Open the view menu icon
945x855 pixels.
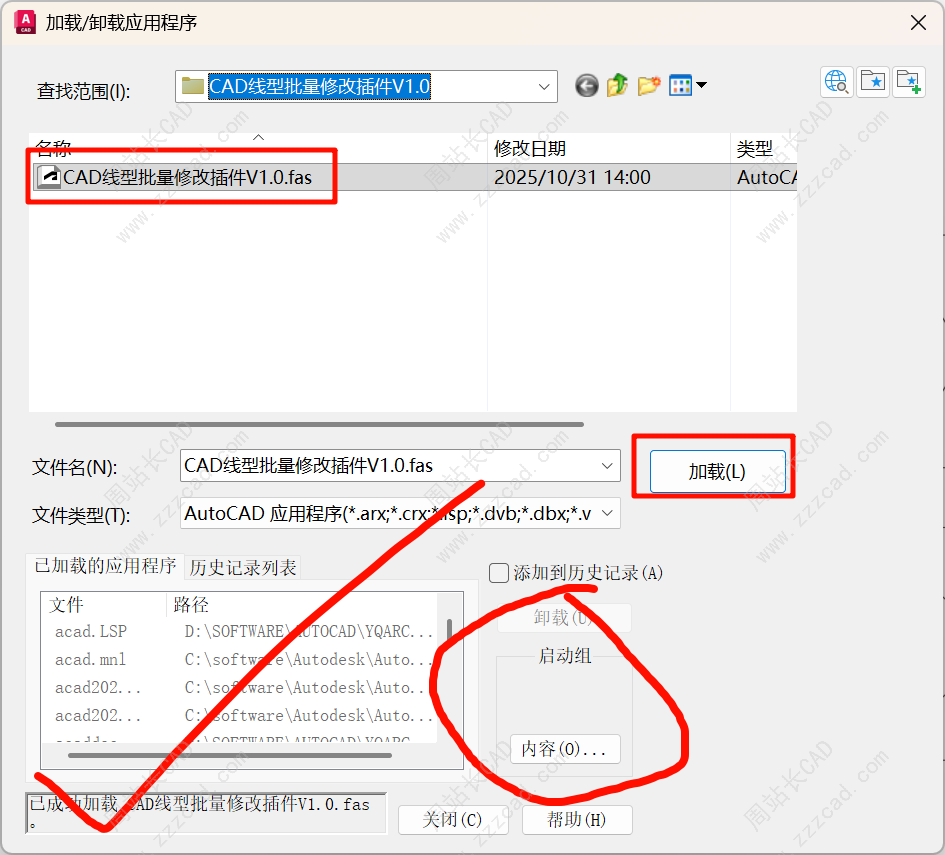[686, 86]
